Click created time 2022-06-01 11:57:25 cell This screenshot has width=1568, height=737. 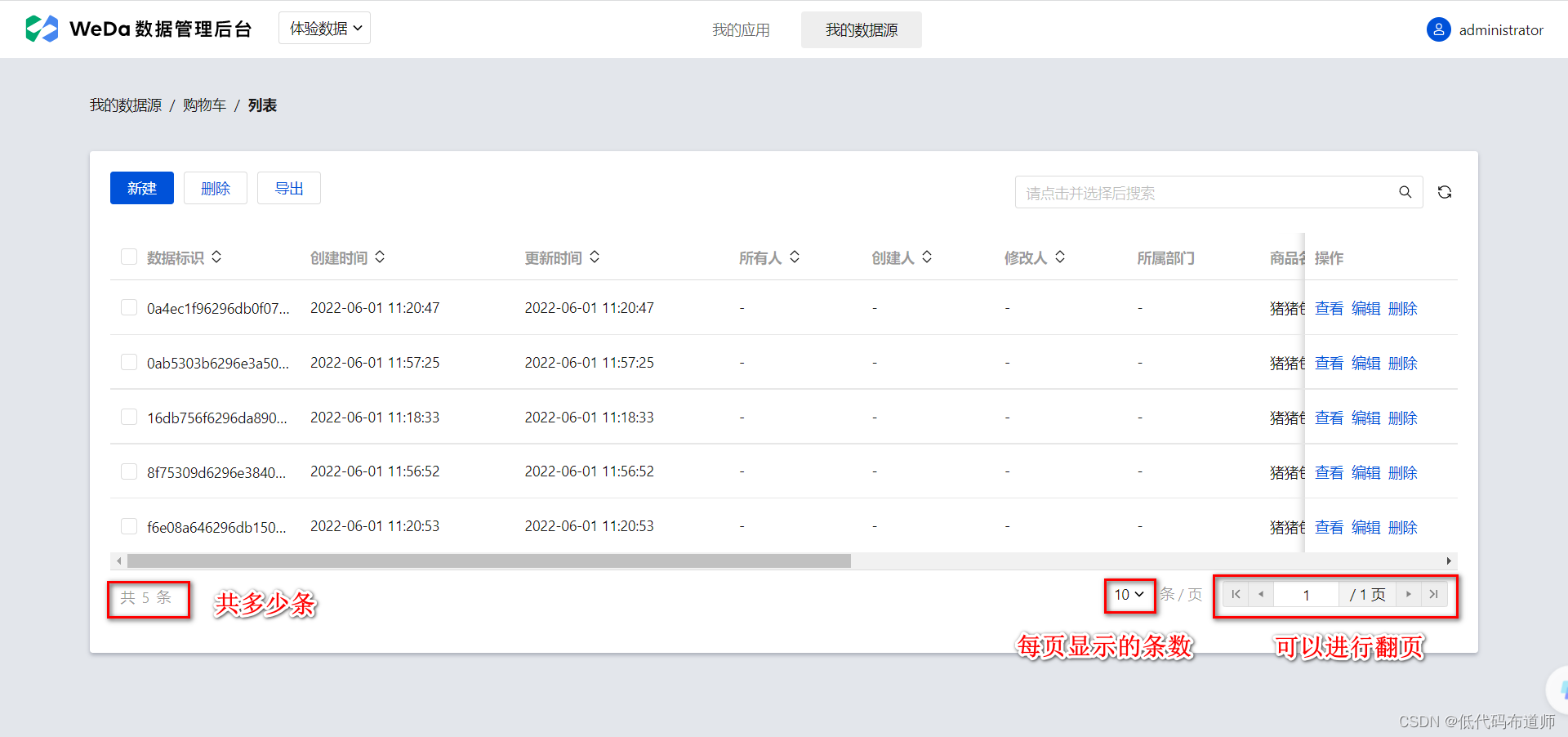point(375,362)
